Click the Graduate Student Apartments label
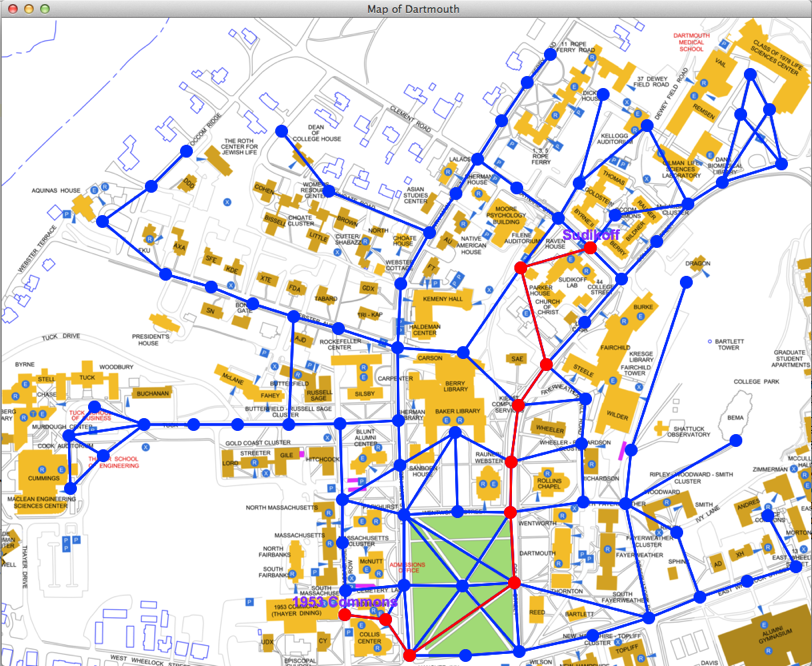812x666 pixels. pyautogui.click(x=790, y=358)
